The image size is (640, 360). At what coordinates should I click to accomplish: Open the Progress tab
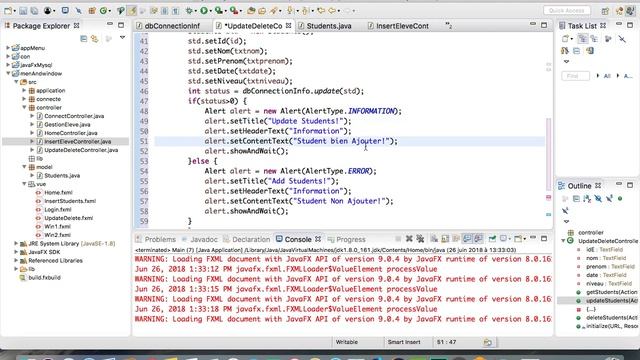[351, 239]
